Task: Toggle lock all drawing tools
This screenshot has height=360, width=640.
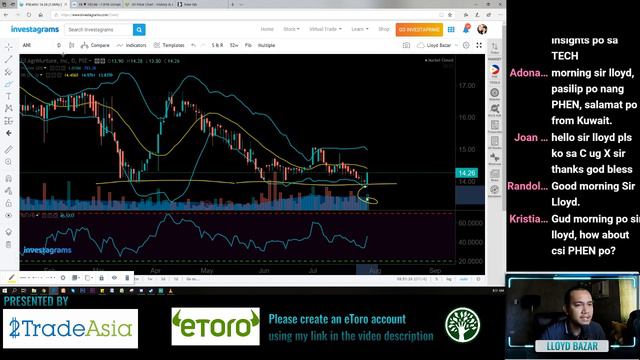Action: (9, 203)
